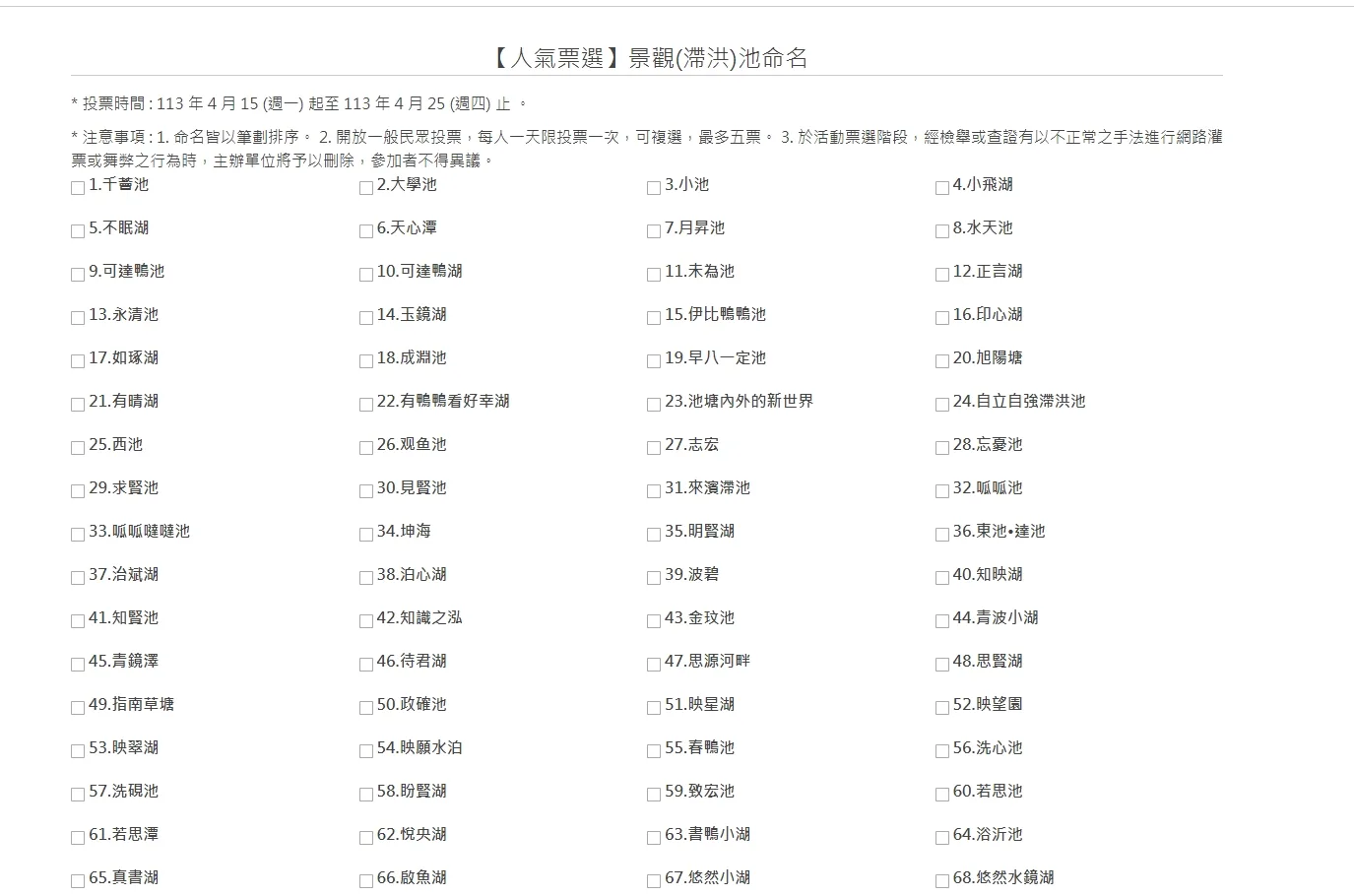Tick the 5.不眠湖 checkbox
Screen dimensions: 1354x896
[x=78, y=231]
